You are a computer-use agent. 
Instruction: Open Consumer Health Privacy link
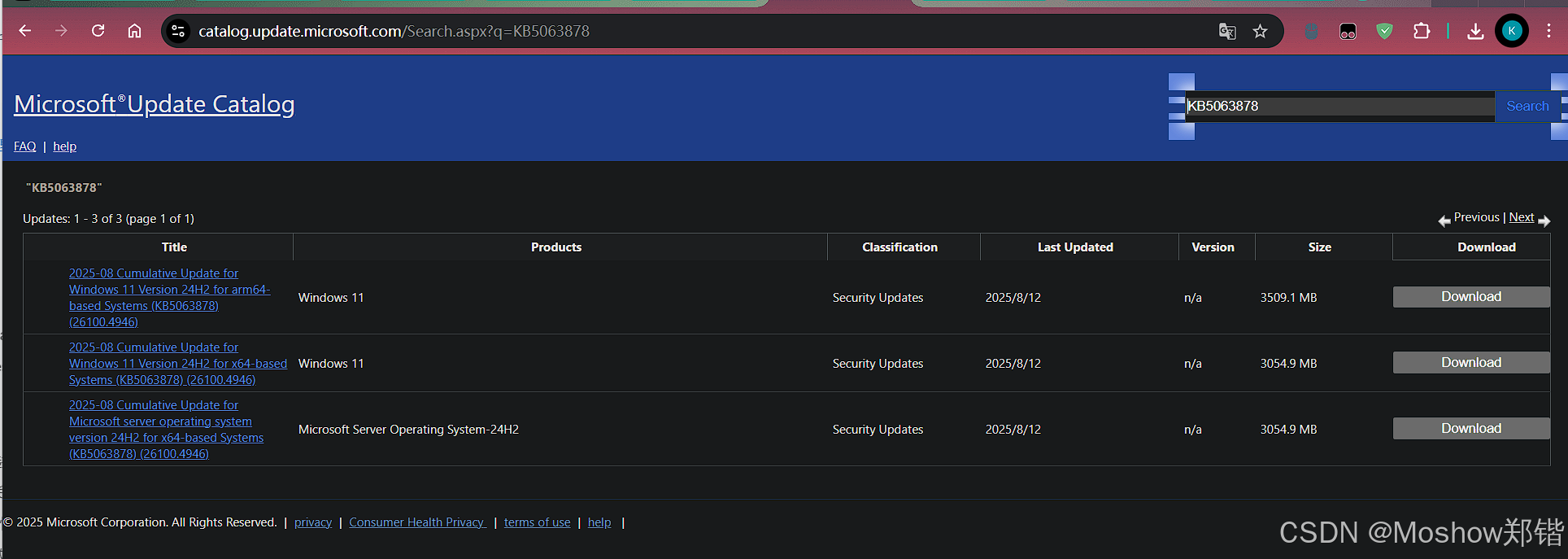417,522
